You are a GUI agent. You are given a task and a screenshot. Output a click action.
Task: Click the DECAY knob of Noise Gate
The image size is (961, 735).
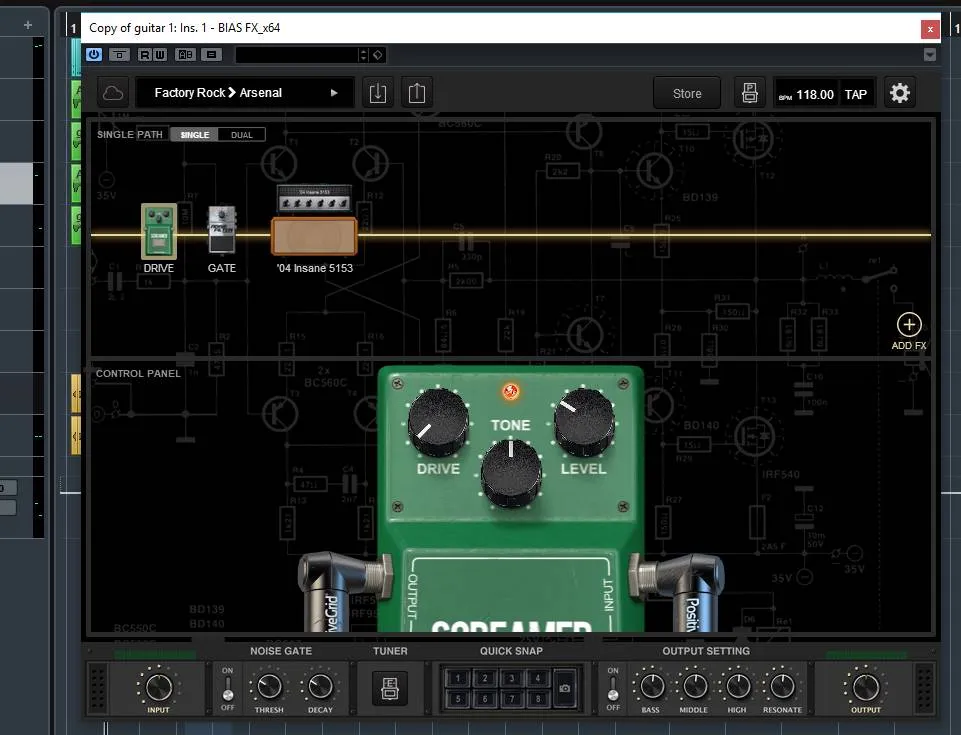[320, 687]
